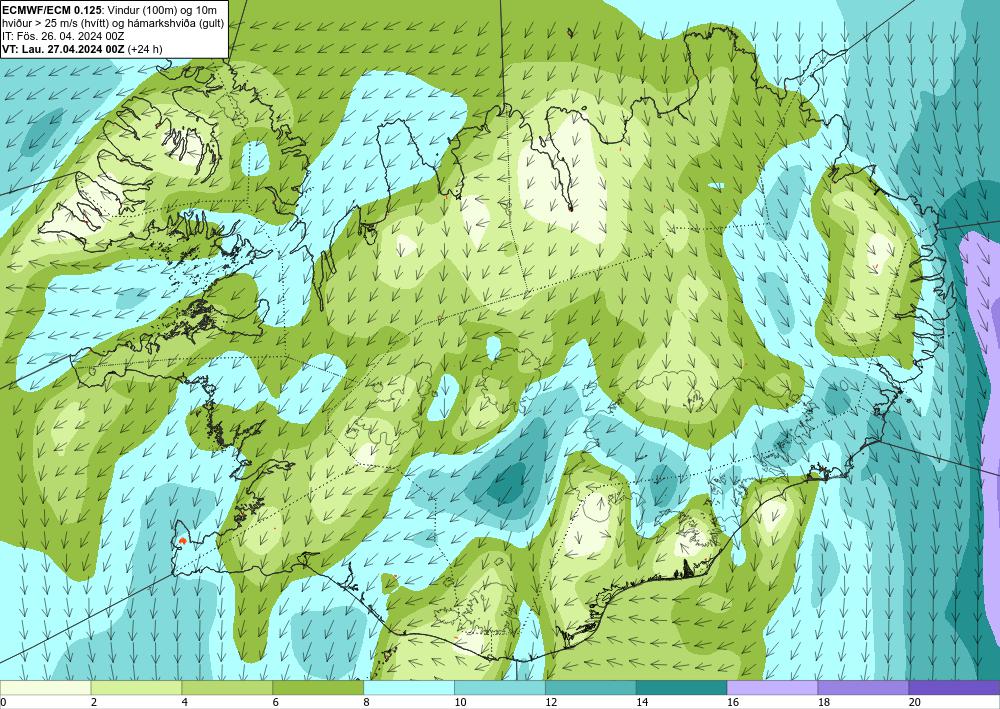
Task: Click the scale label "4"
Action: (184, 703)
